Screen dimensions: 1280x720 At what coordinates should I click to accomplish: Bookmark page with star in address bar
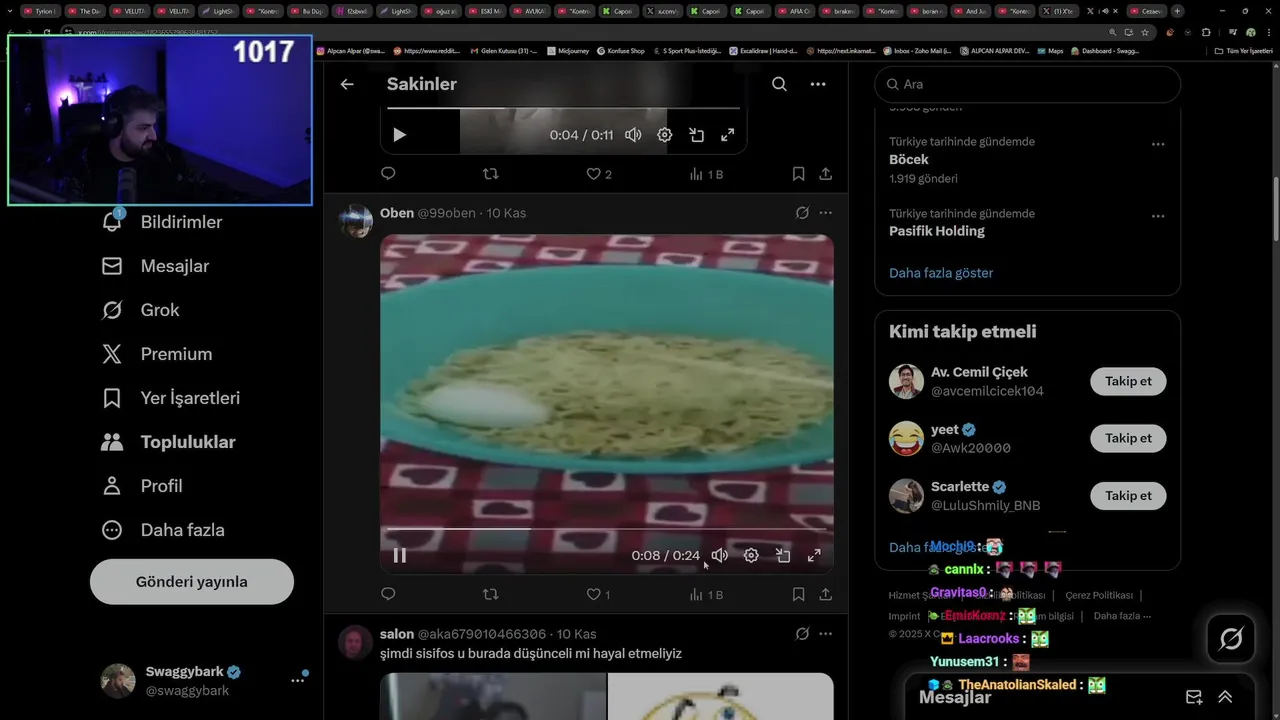tap(1147, 32)
